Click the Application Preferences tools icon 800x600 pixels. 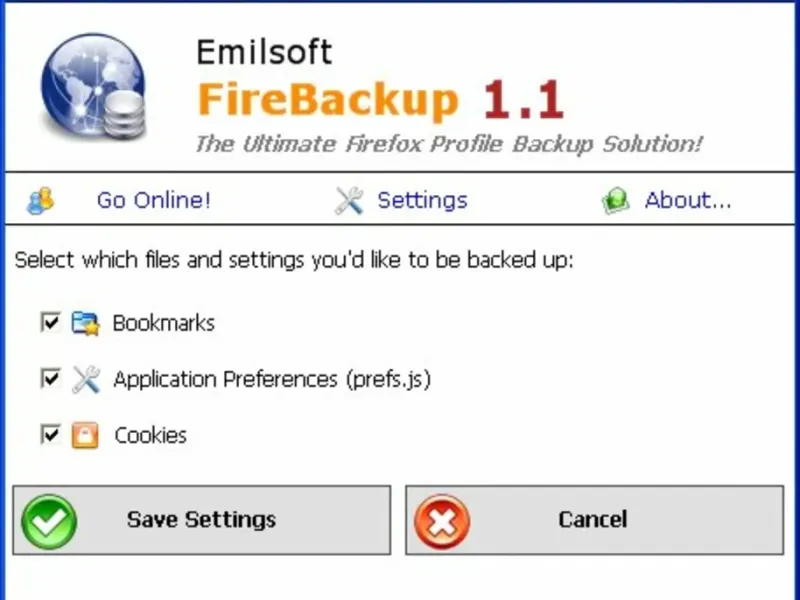click(x=86, y=380)
